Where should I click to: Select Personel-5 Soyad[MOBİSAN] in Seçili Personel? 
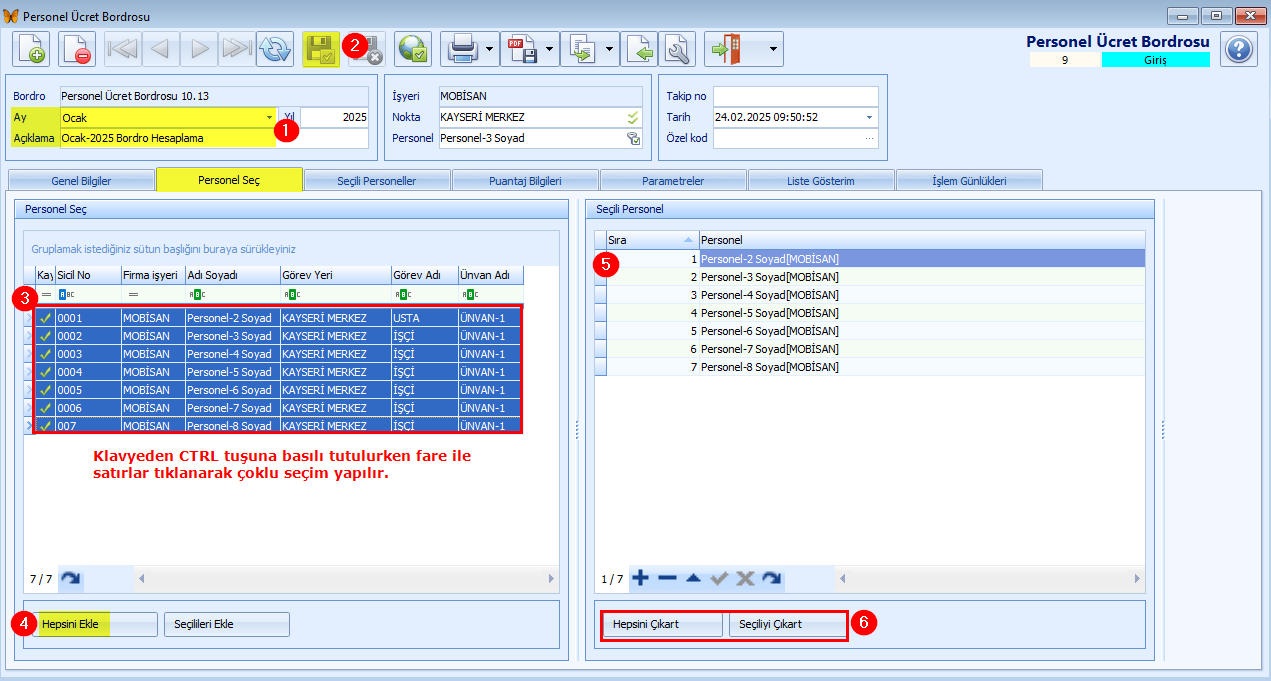pos(875,313)
